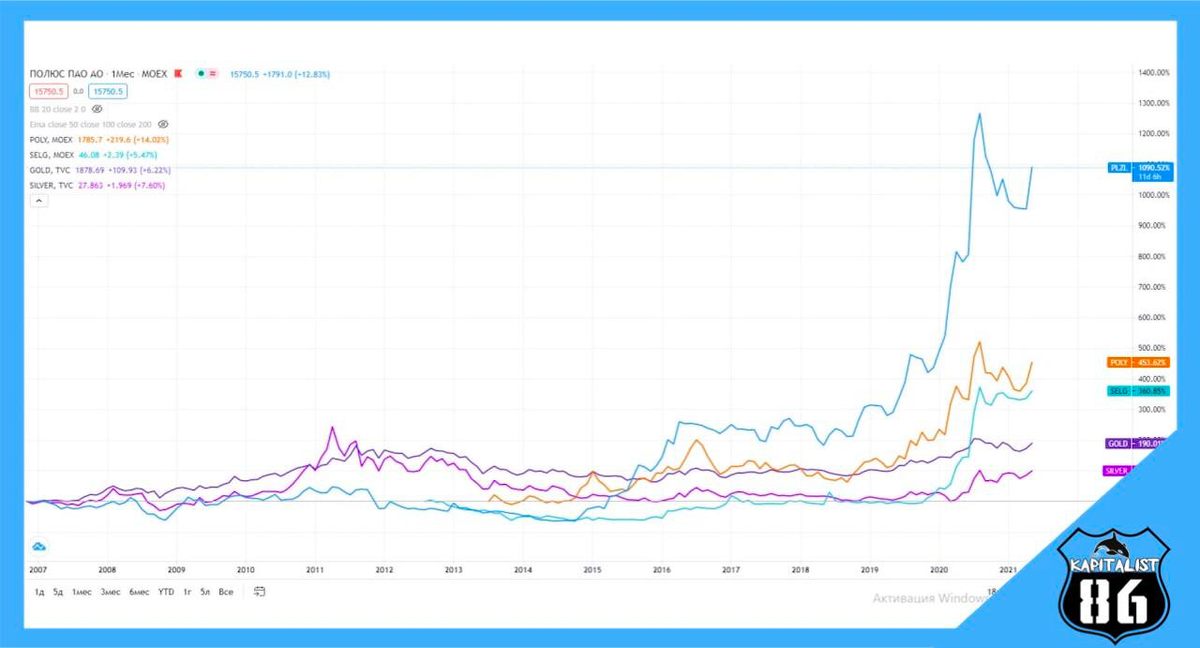This screenshot has width=1200, height=648.
Task: Click the 1000.00% price scale value
Action: point(1154,195)
